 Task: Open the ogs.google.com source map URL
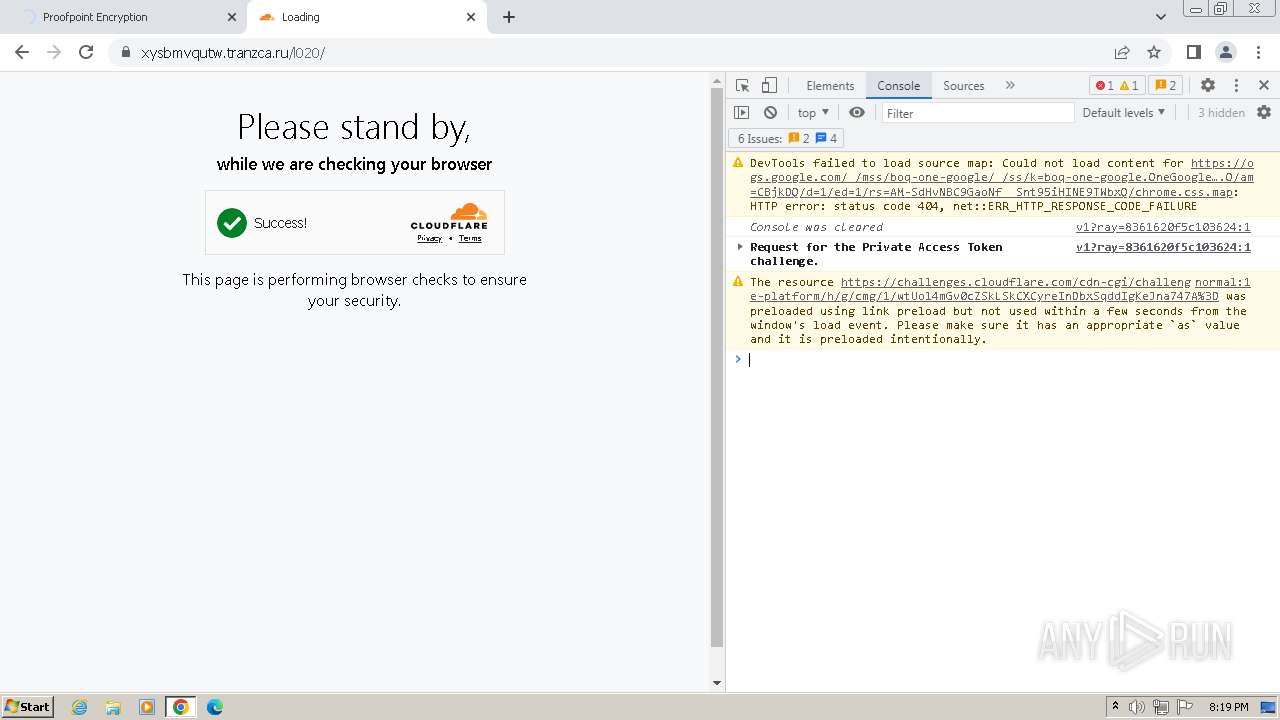tap(1001, 178)
